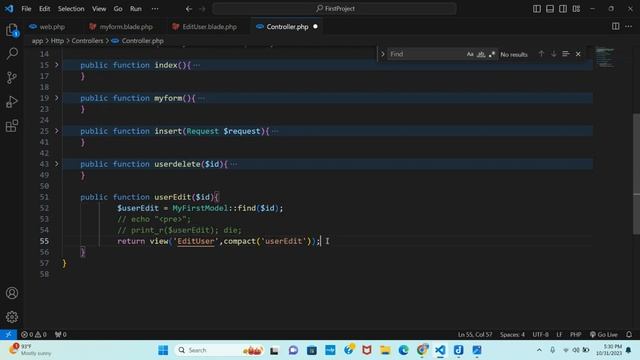Viewport: 640px width, 360px height.
Task: Toggle Find in Selection
Action: 566,54
